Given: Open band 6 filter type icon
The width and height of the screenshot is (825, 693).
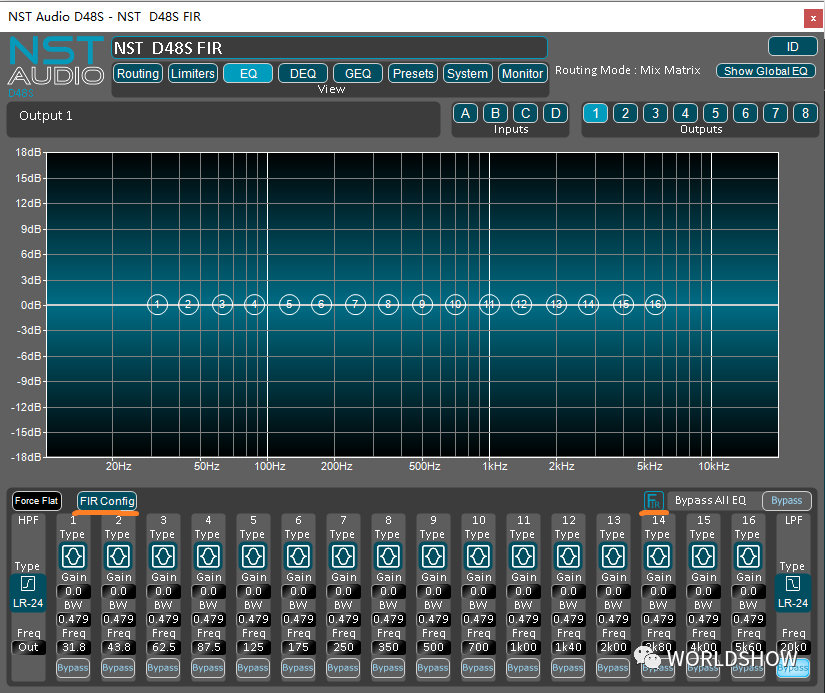Looking at the screenshot, I should pos(298,556).
